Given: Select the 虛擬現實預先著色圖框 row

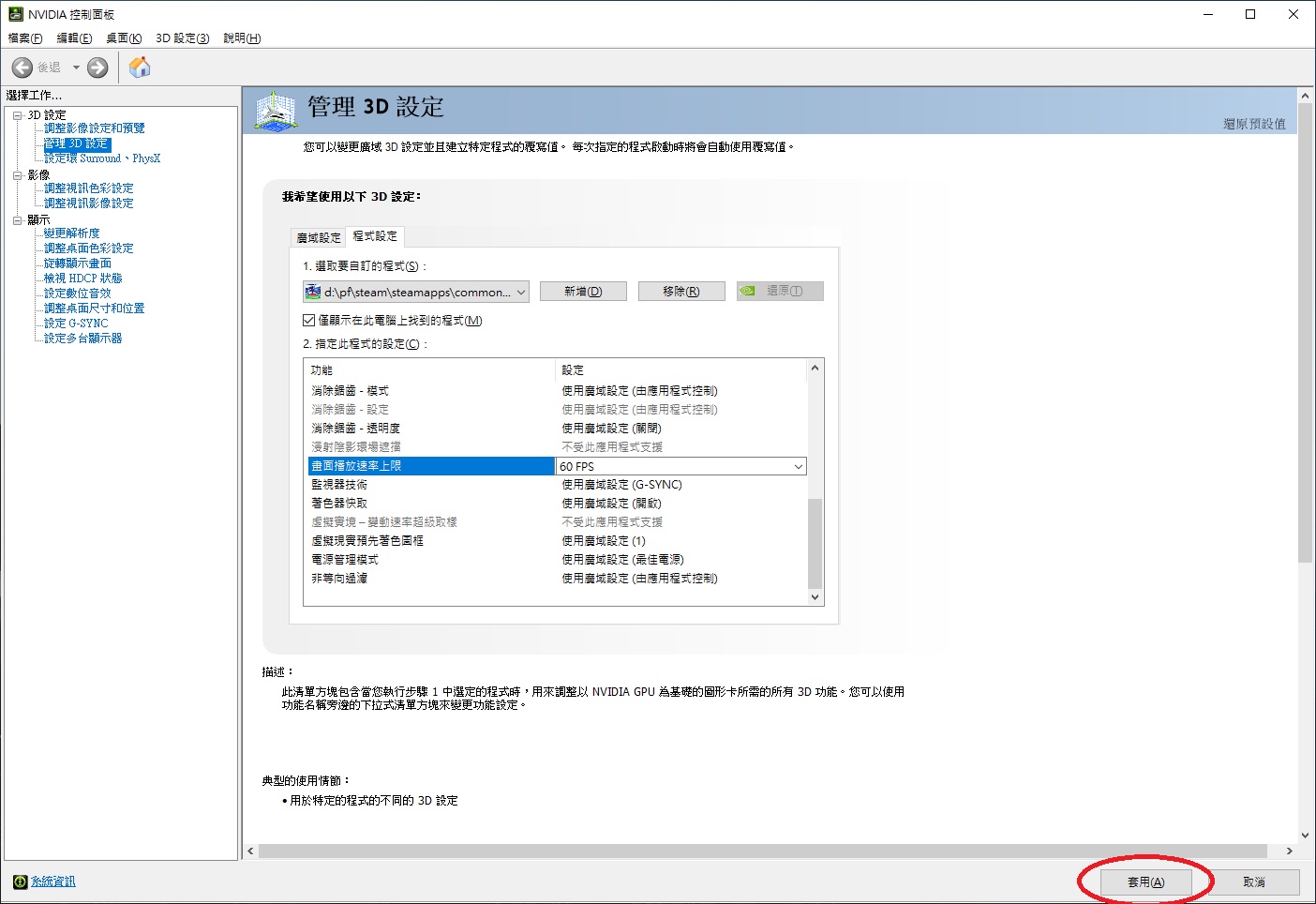Looking at the screenshot, I should pyautogui.click(x=556, y=541).
